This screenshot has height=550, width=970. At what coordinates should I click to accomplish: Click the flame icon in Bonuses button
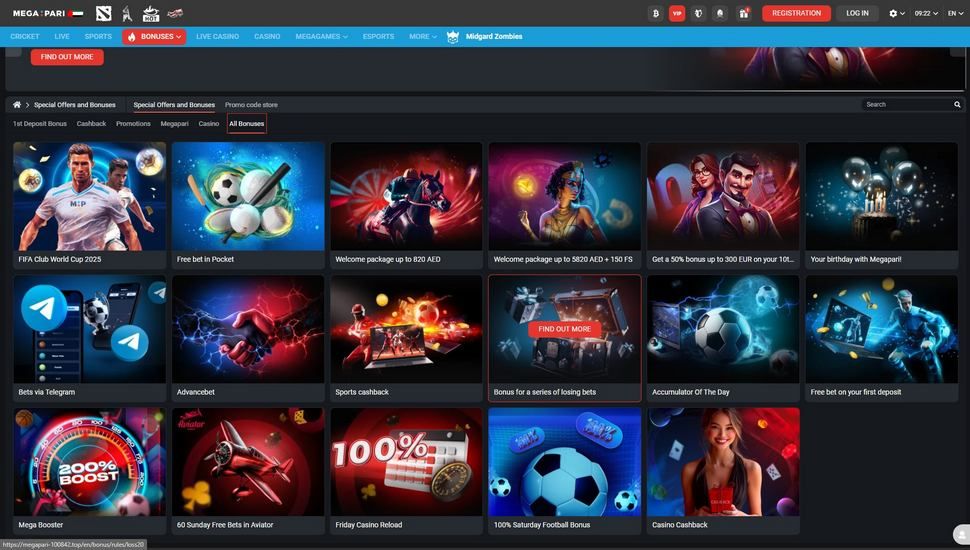pos(132,37)
